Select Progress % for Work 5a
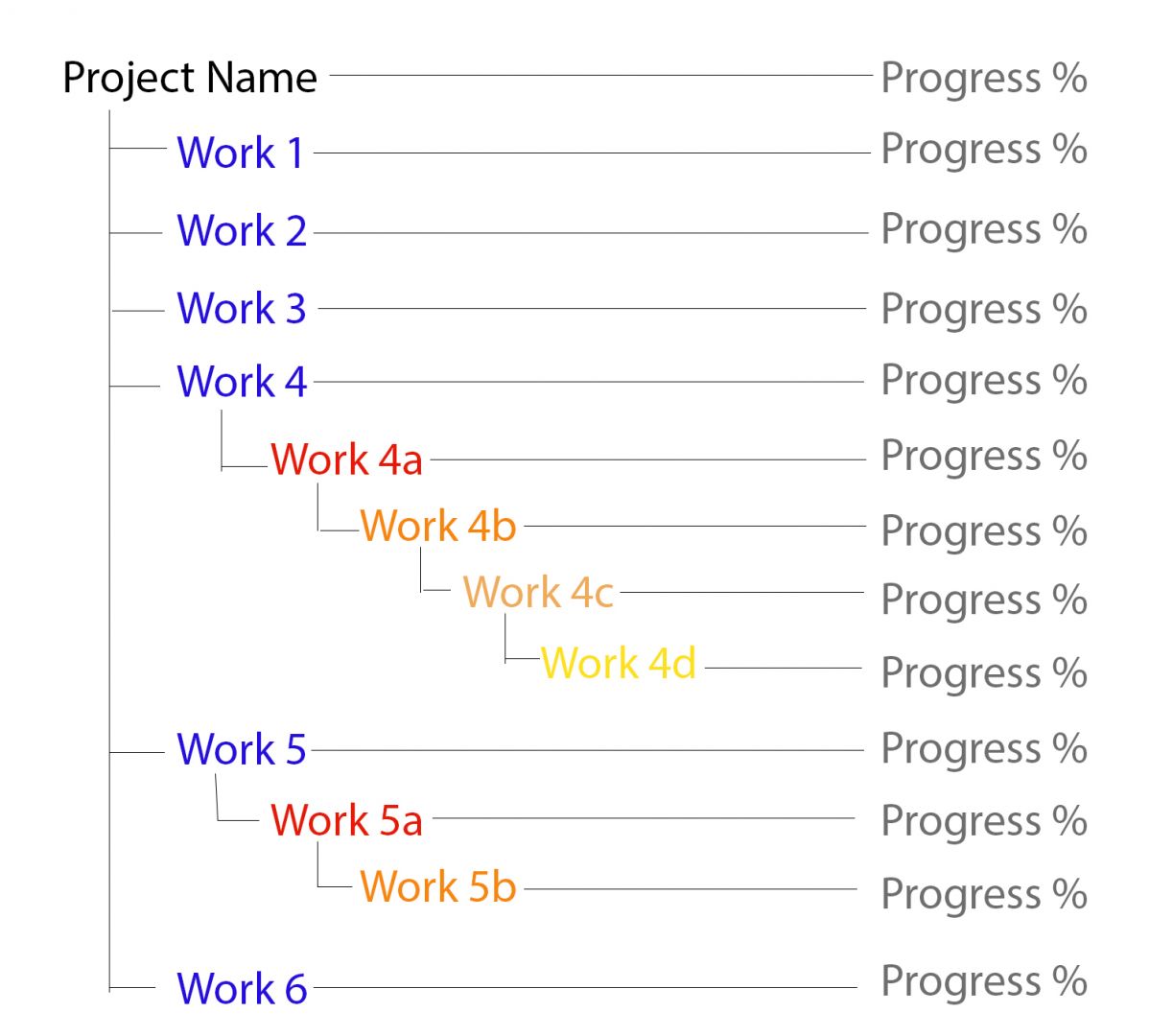Viewport: 1173px width, 1036px height. coord(983,821)
